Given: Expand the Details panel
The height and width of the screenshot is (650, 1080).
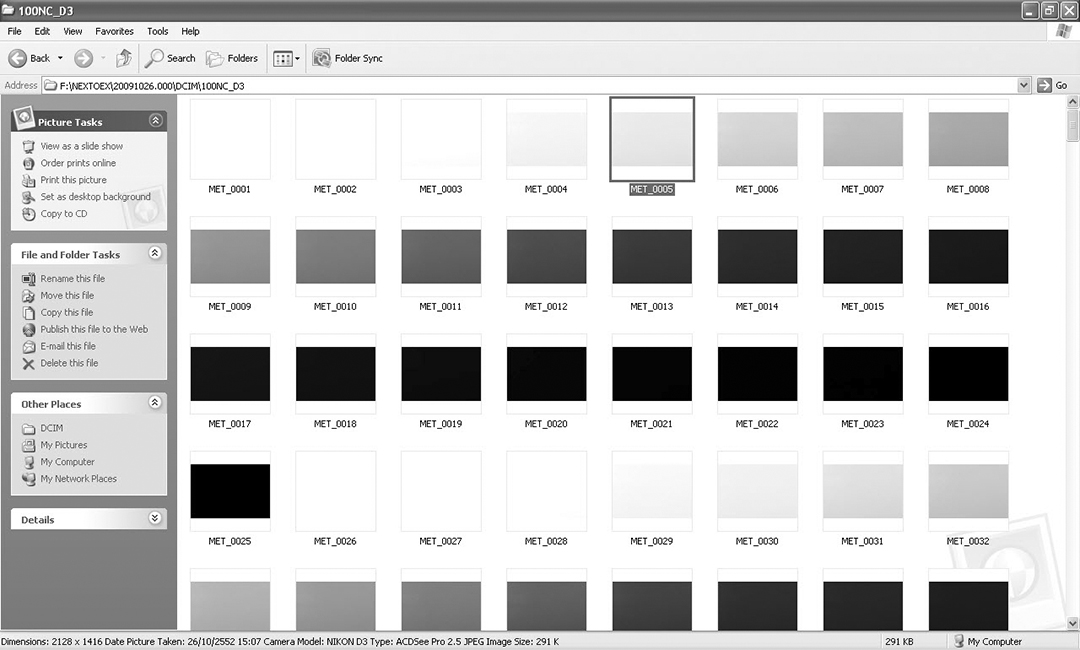Looking at the screenshot, I should [154, 519].
